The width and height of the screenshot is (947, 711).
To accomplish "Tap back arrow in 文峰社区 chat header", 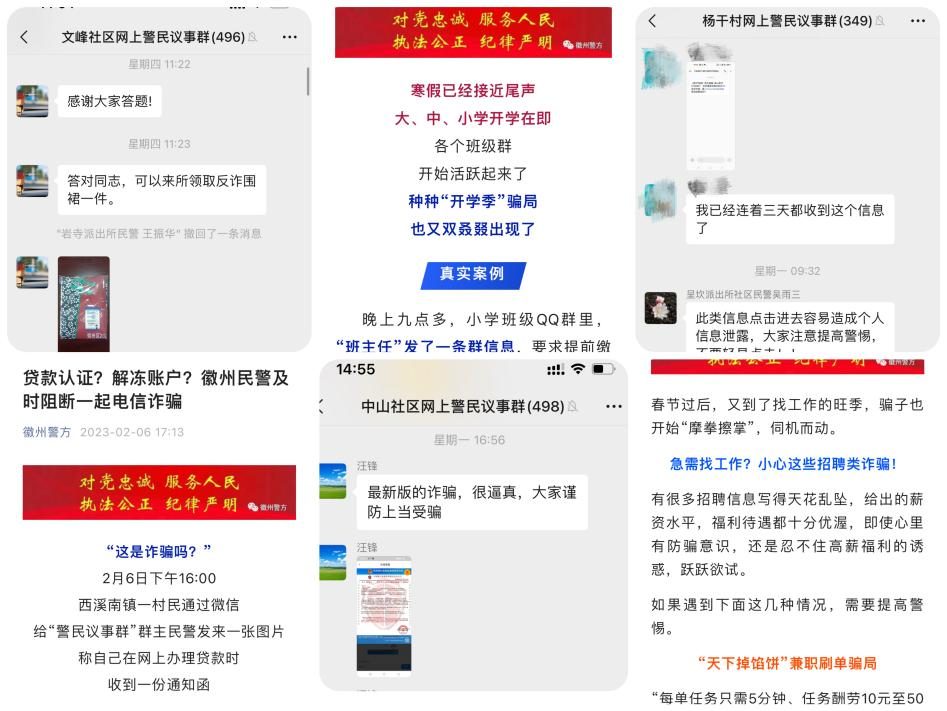I will tap(24, 37).
